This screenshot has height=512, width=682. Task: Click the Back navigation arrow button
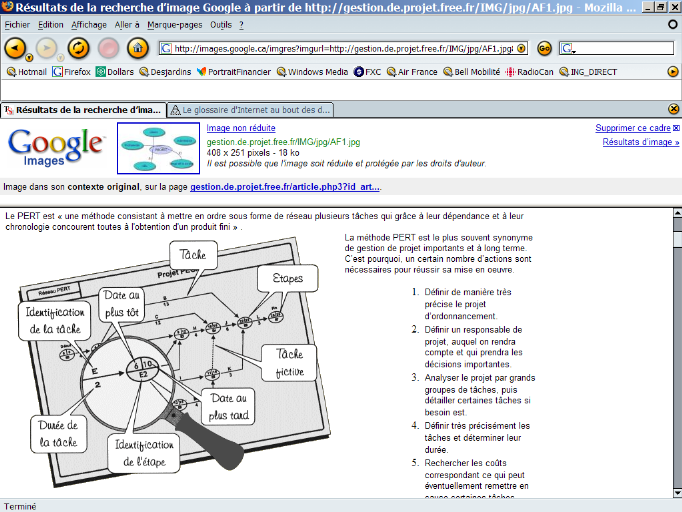click(x=15, y=48)
